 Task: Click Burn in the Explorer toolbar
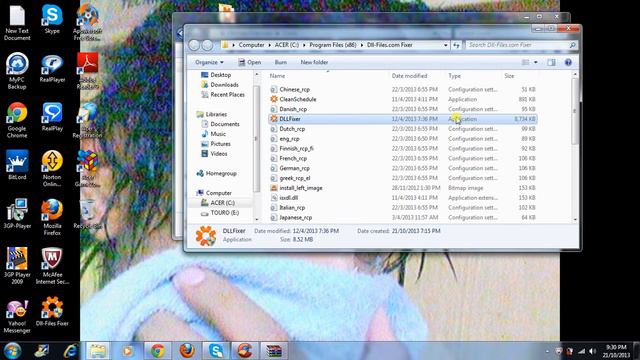pyautogui.click(x=280, y=62)
